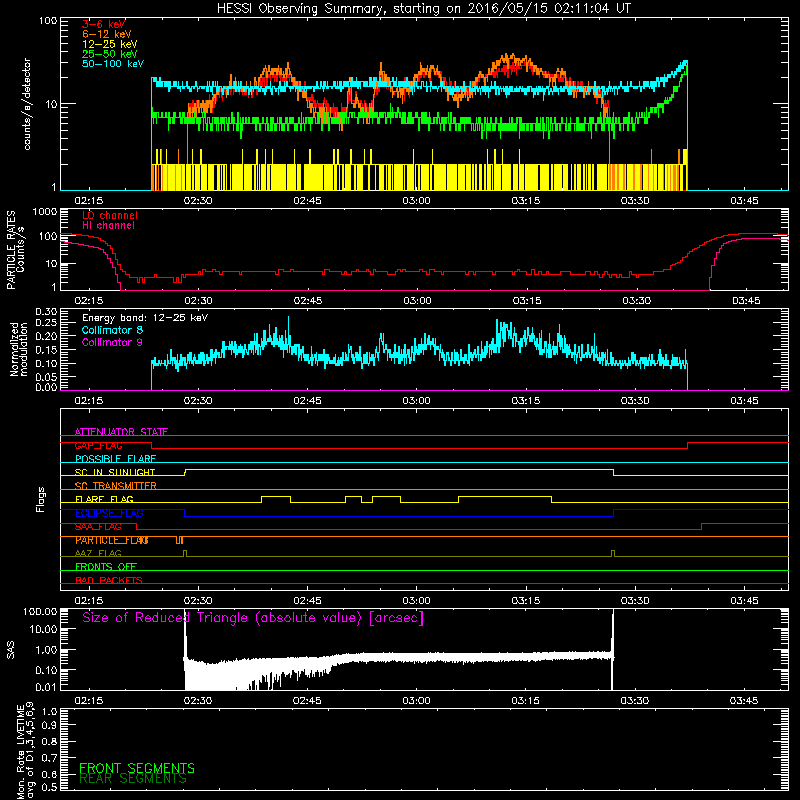800x800 pixels.
Task: Click the counts/s/detector axis label
Action: click(x=27, y=104)
